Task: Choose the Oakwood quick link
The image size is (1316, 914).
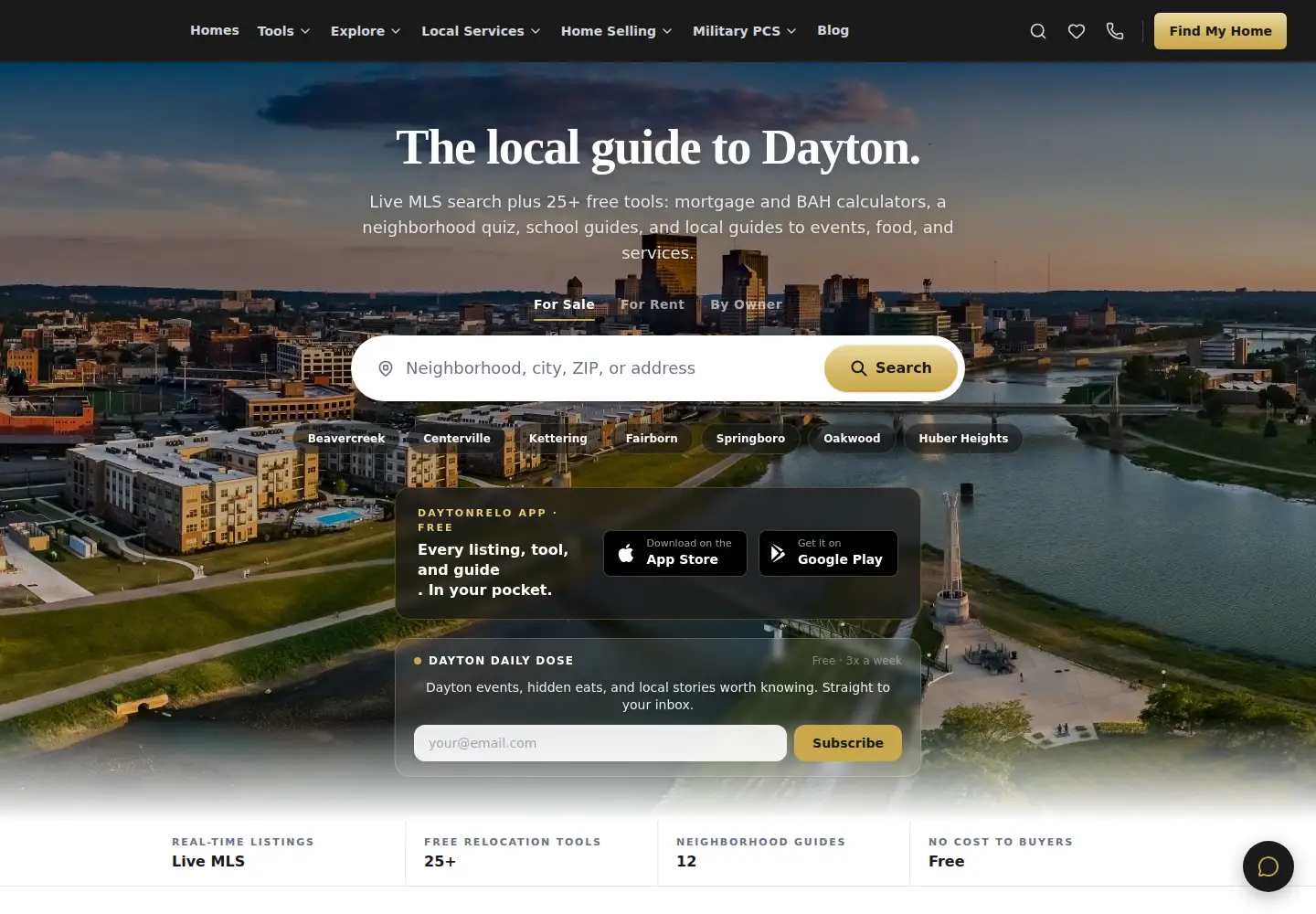Action: click(x=852, y=439)
